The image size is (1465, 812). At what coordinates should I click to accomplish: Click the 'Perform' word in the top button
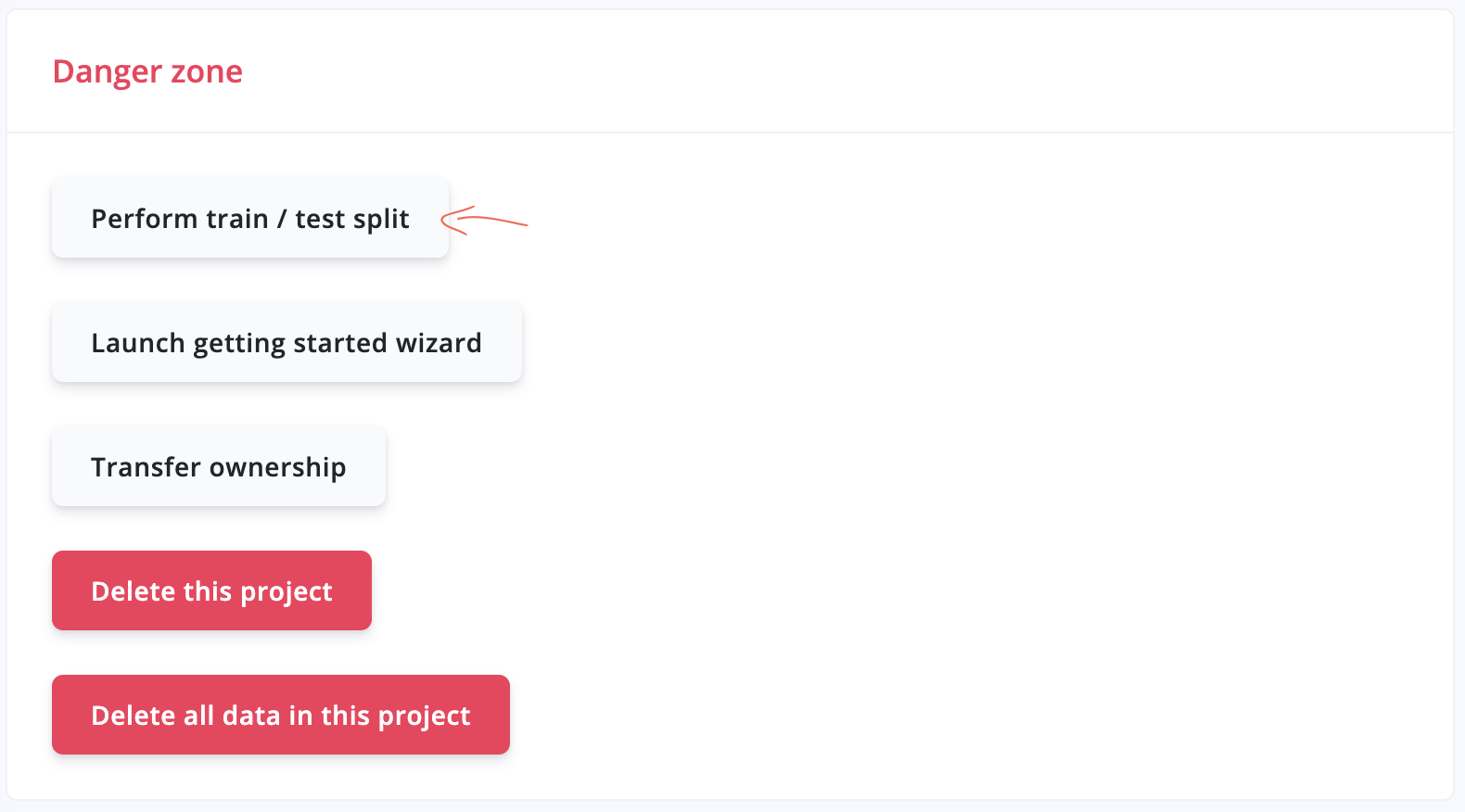point(145,218)
